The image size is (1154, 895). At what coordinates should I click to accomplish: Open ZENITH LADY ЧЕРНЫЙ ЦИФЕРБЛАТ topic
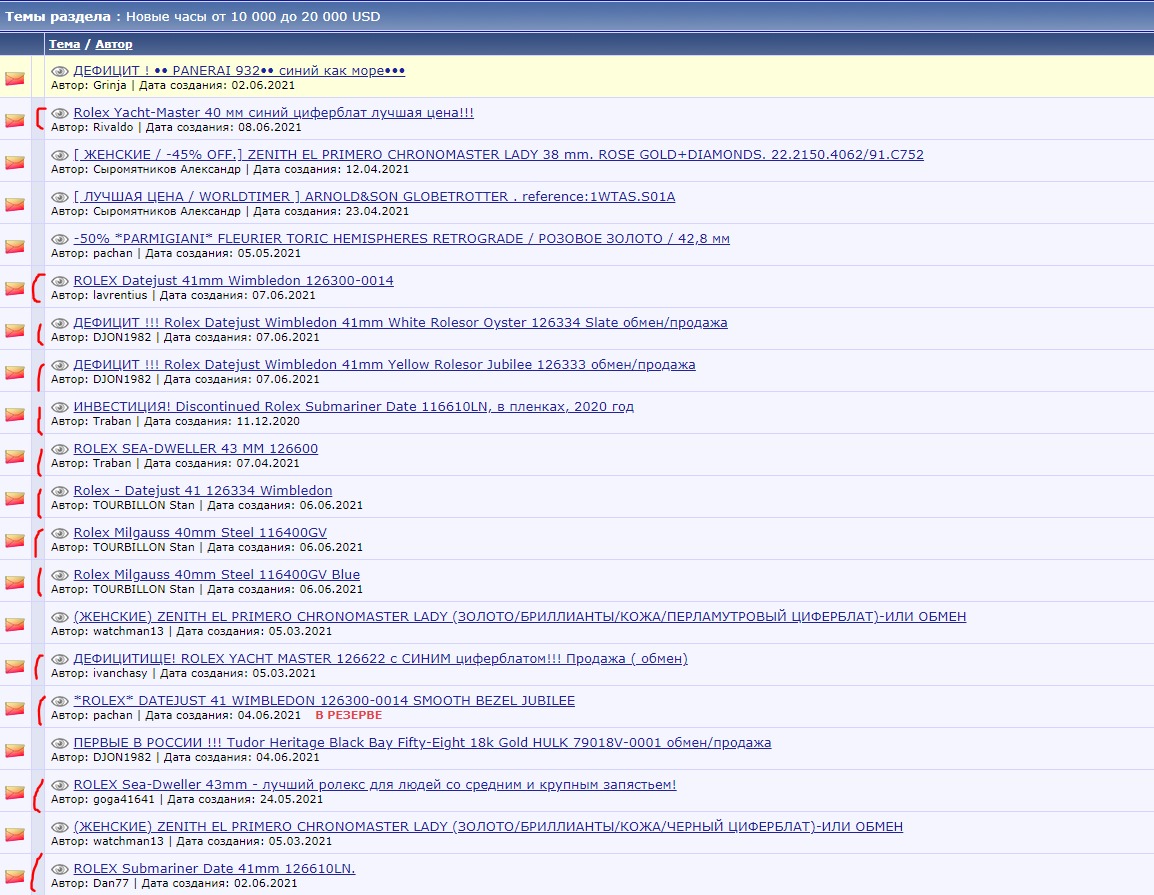click(x=488, y=826)
